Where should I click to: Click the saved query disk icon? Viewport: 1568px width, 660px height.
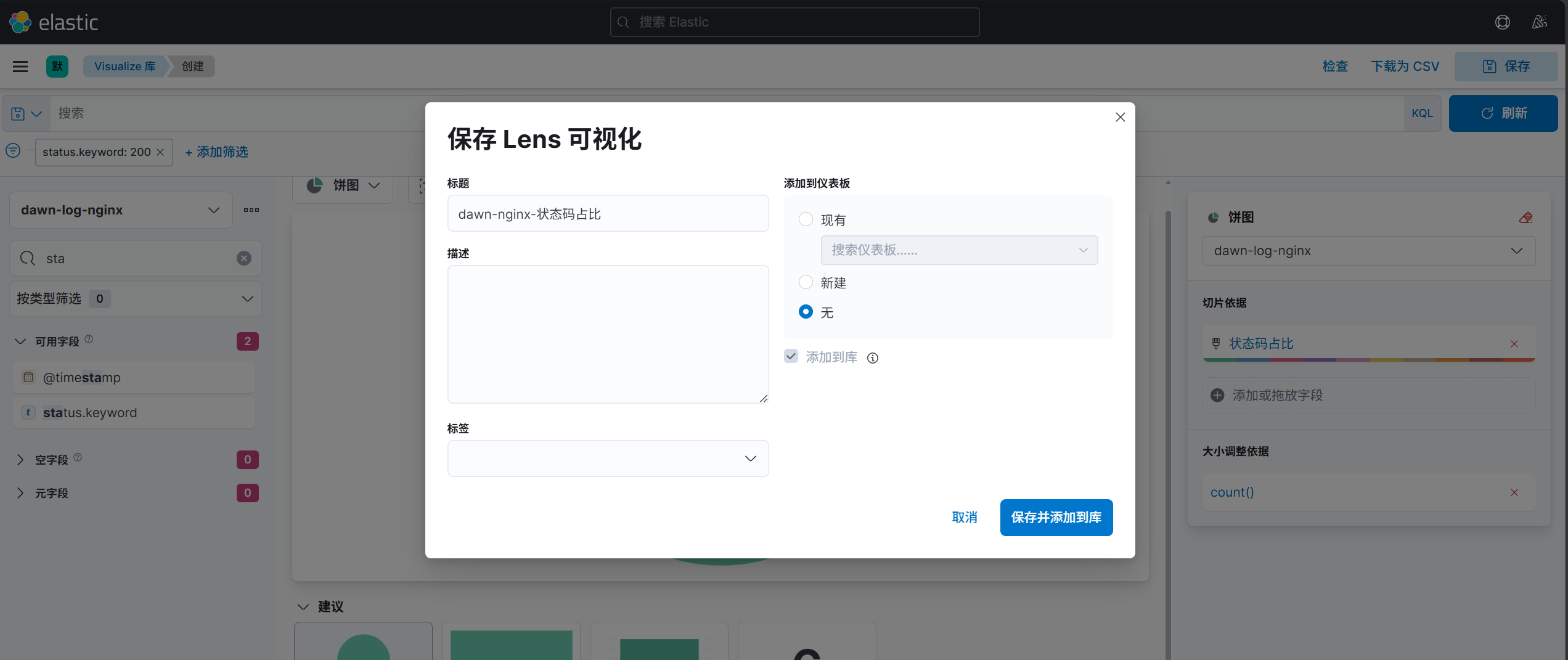pyautogui.click(x=18, y=113)
